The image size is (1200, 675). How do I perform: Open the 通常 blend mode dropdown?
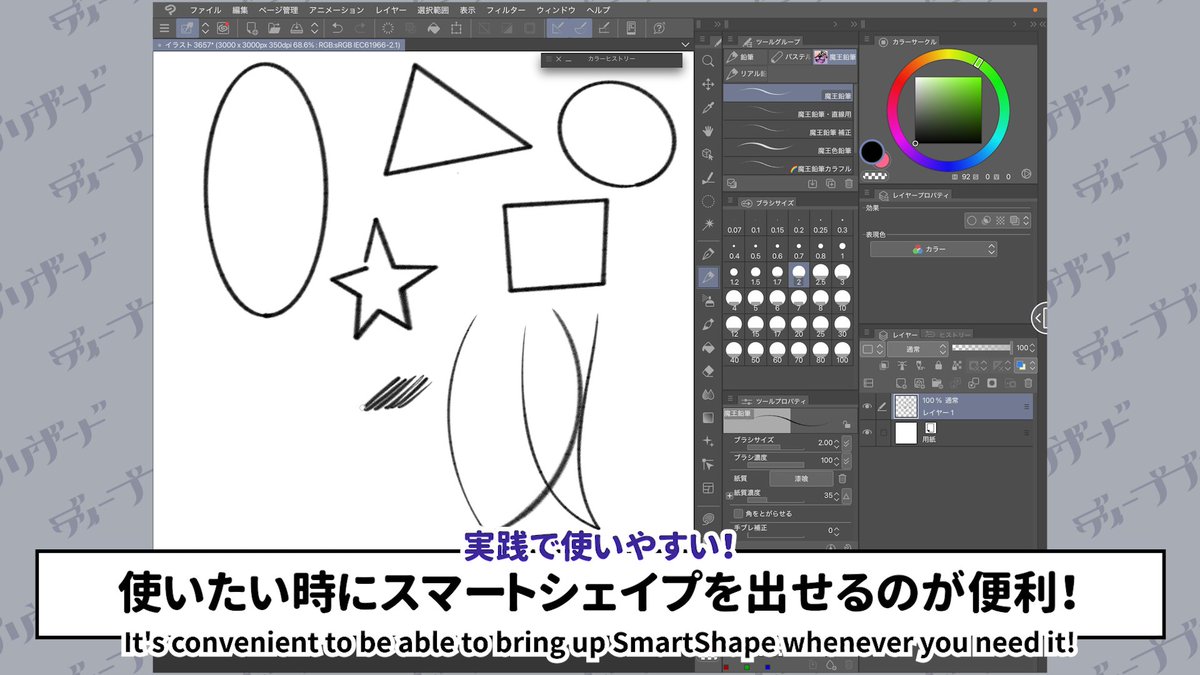coord(917,350)
